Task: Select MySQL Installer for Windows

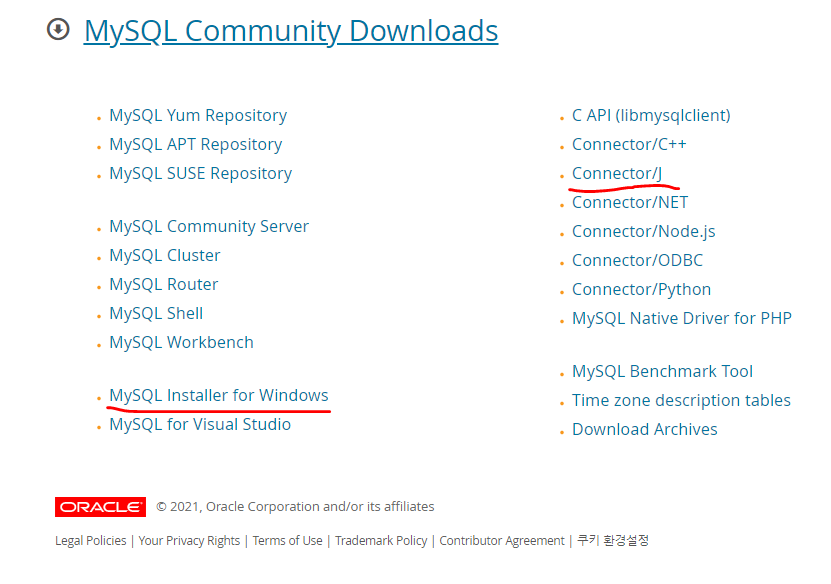Action: pyautogui.click(x=219, y=395)
